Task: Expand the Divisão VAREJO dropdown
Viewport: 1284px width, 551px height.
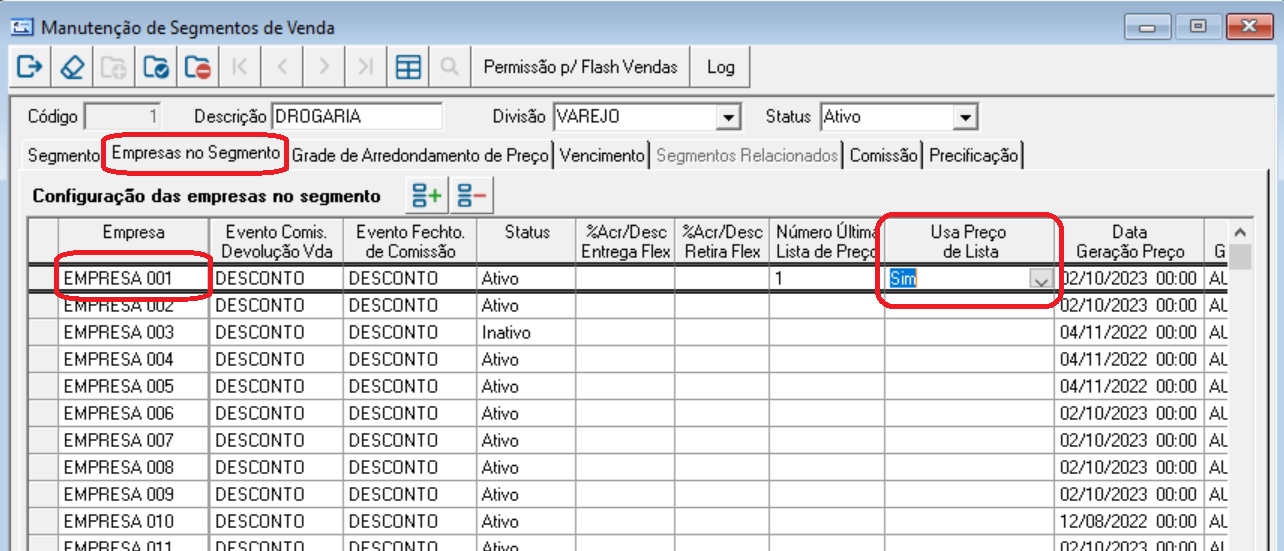Action: click(729, 117)
